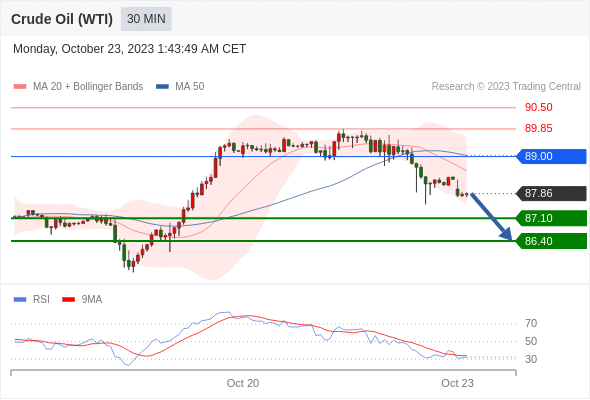Screen dimensions: 590x400
Task: Click the red 9MA legend swatch
Action: click(68, 300)
